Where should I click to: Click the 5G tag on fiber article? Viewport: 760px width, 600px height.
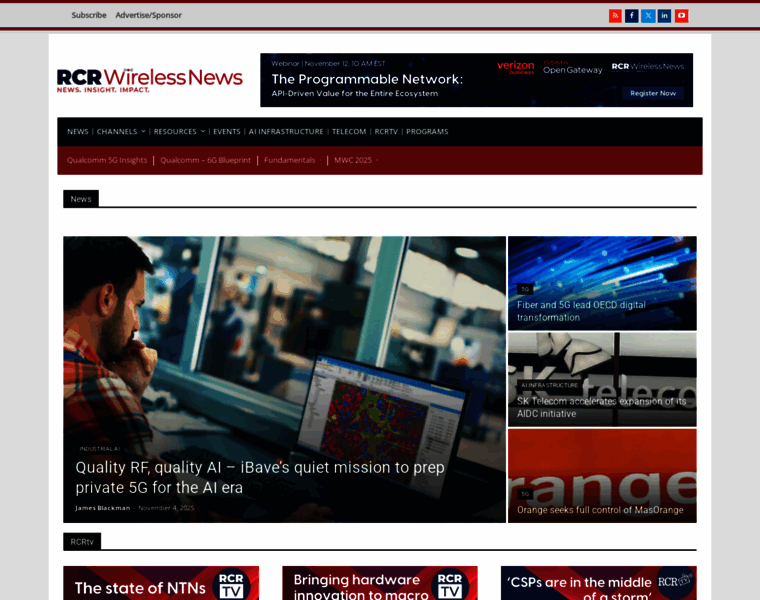pos(525,289)
